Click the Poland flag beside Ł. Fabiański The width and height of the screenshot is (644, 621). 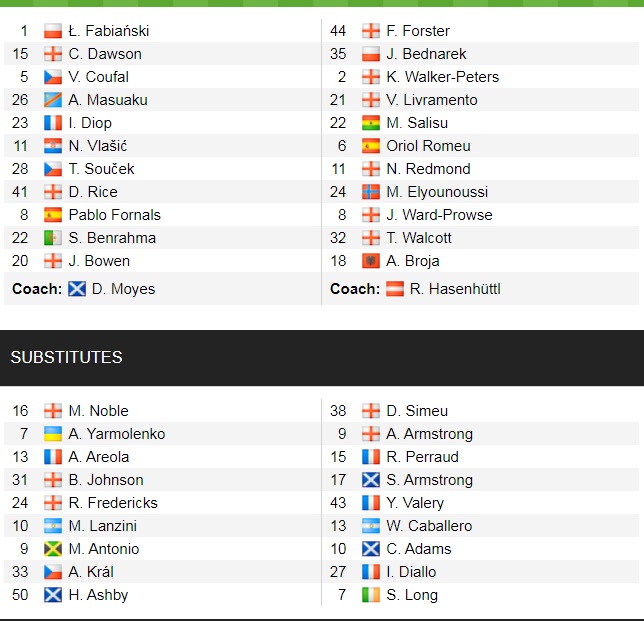(53, 31)
